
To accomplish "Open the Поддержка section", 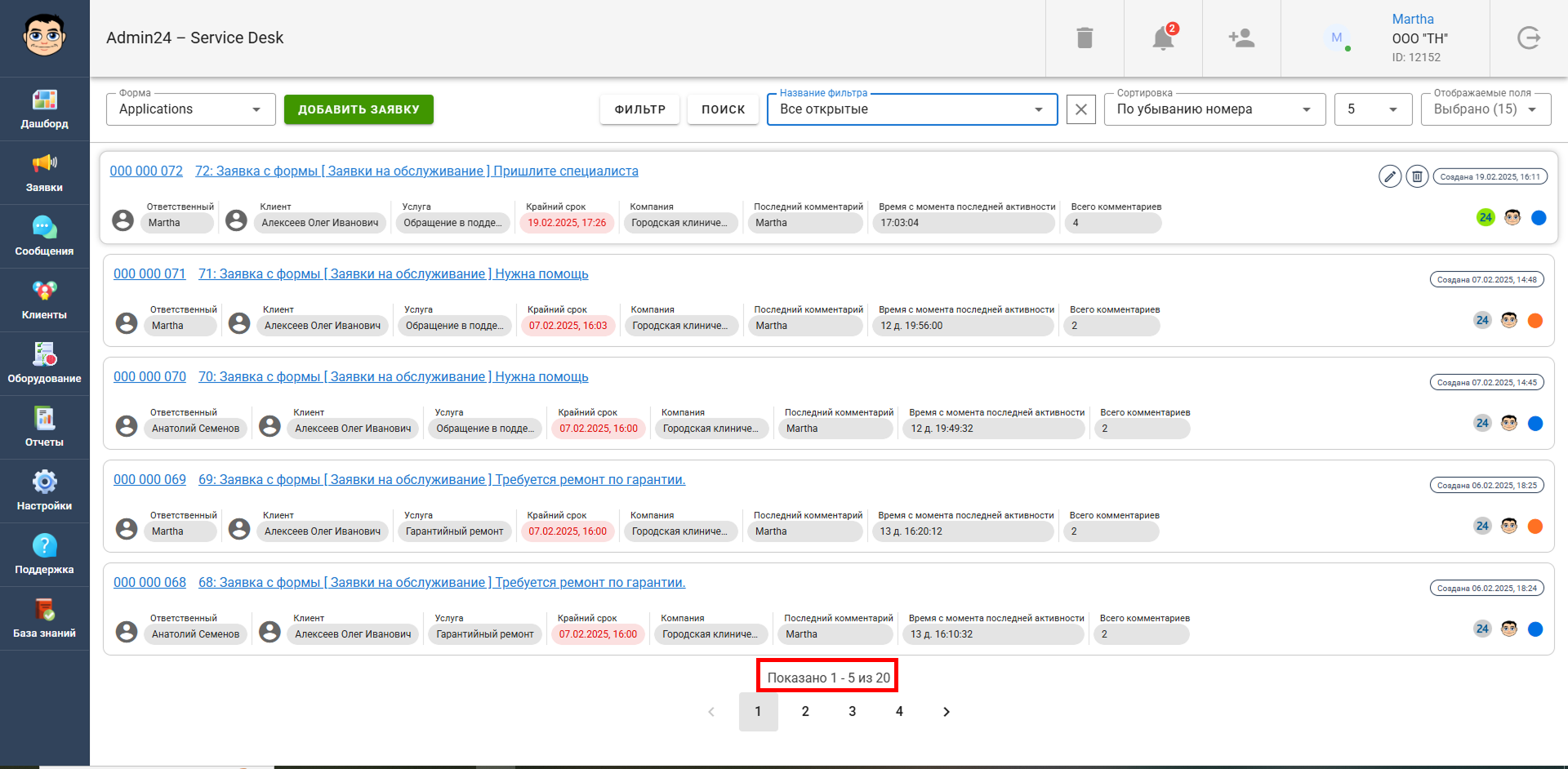I will pos(44,555).
